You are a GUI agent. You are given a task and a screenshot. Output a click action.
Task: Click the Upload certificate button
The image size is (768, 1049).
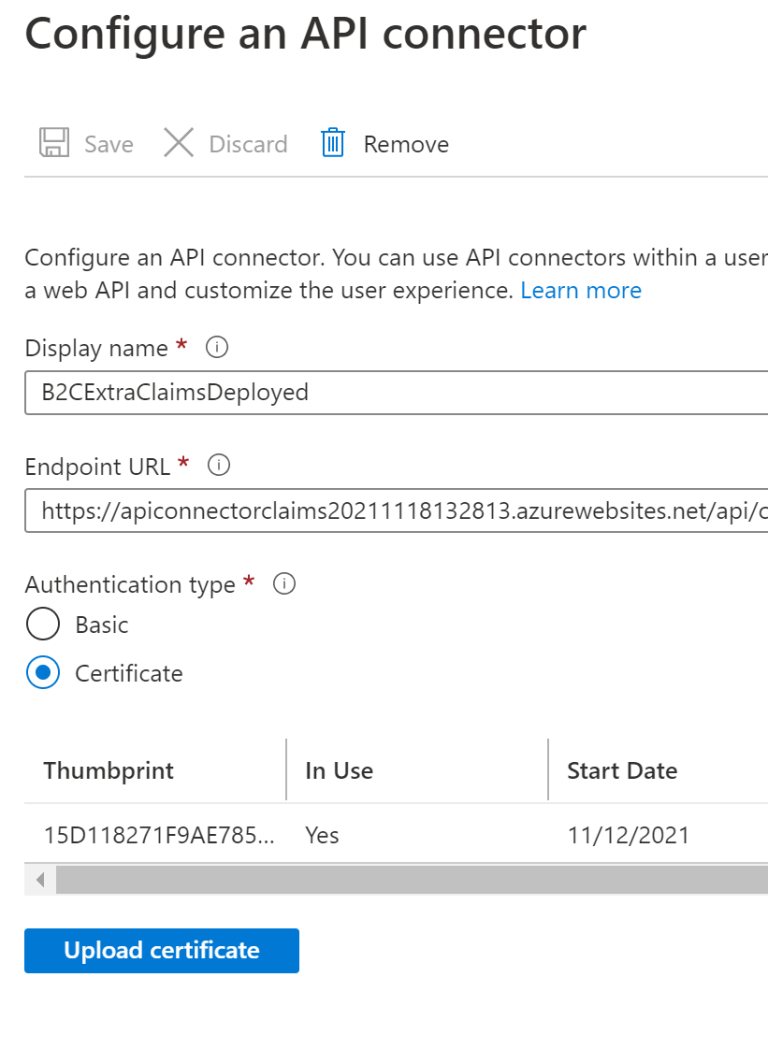(x=161, y=950)
